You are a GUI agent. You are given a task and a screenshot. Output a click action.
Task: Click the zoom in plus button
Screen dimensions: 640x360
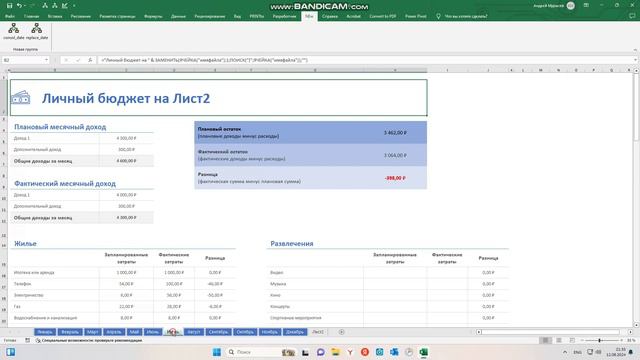coord(621,340)
